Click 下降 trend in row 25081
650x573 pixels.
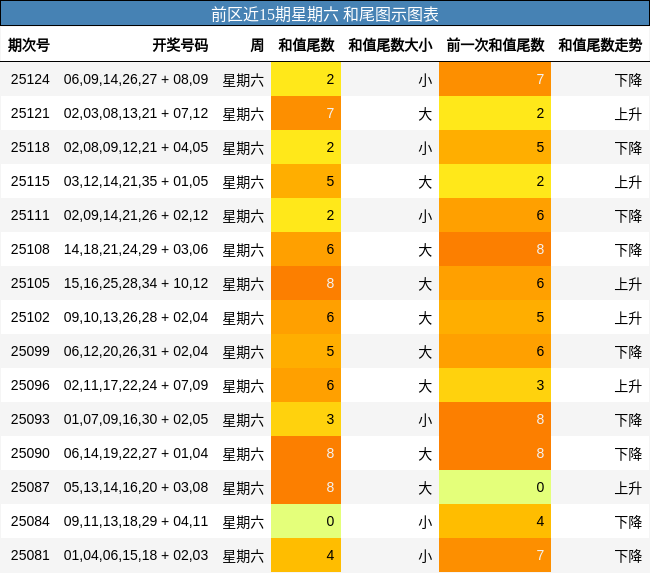click(x=628, y=556)
